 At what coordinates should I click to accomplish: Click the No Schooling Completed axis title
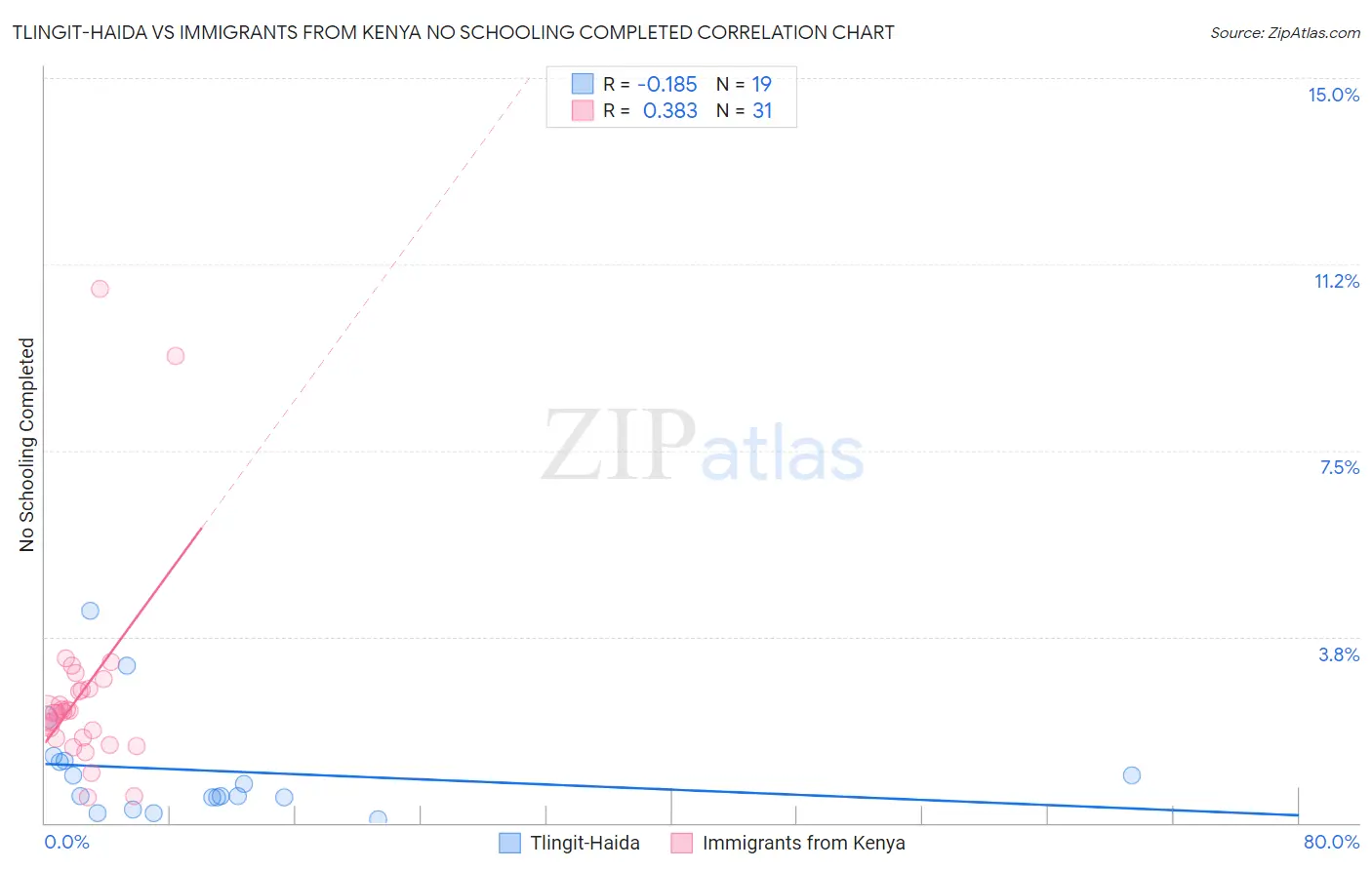click(26, 445)
